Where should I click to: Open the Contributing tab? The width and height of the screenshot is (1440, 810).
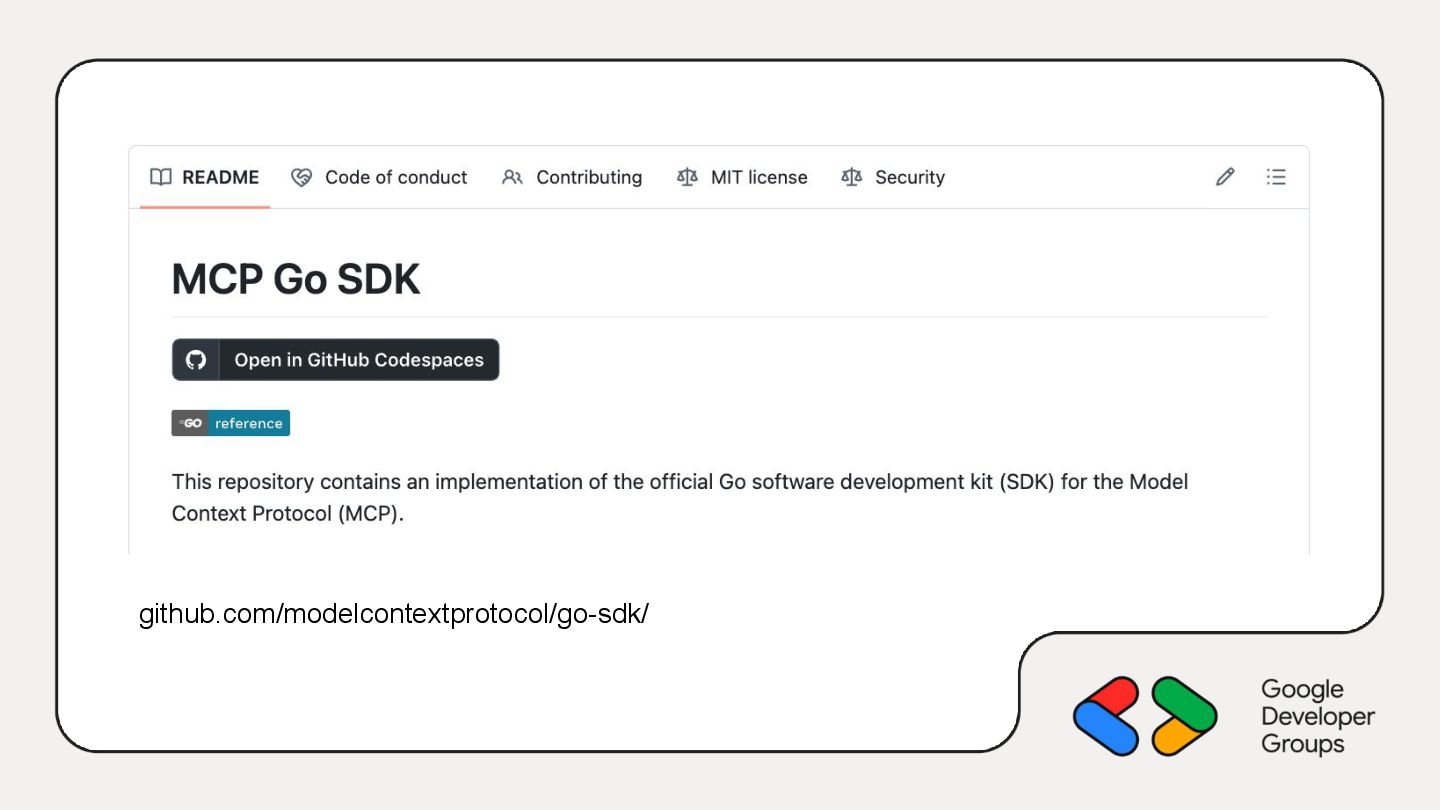pos(572,177)
